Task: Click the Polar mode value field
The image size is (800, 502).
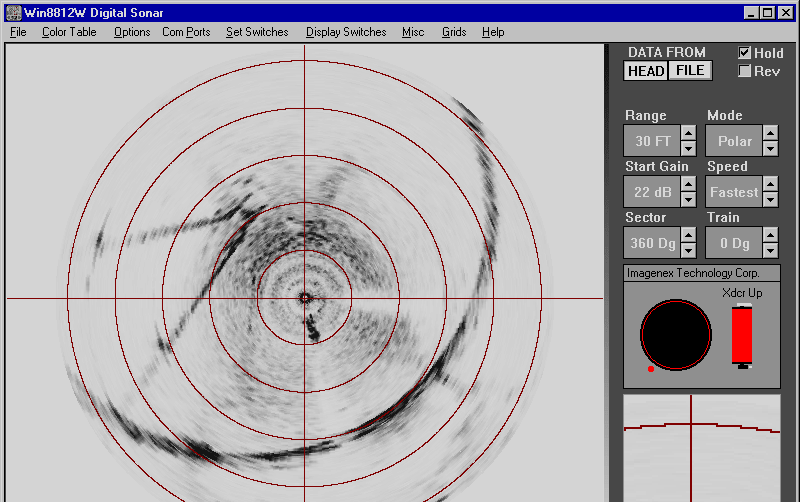Action: 735,141
